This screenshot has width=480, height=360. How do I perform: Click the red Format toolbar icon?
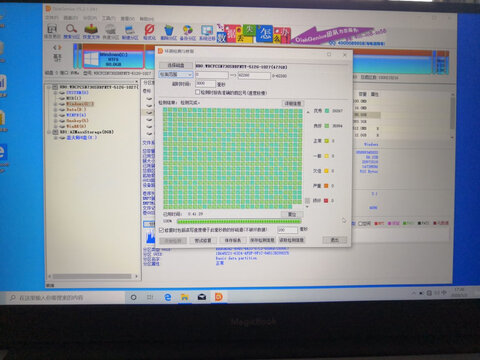149,32
